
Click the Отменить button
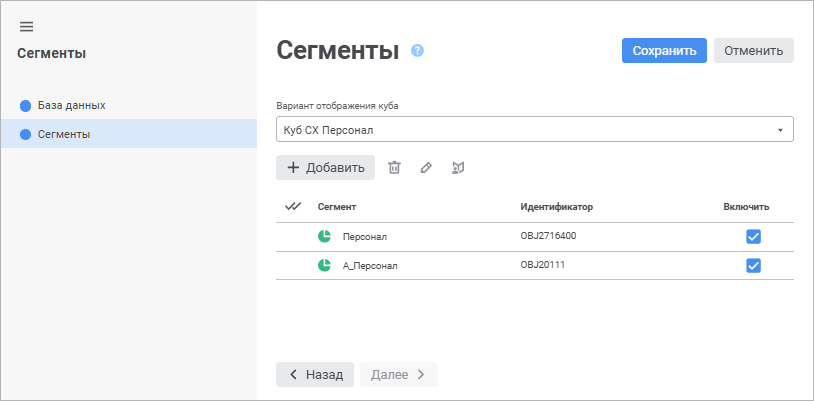pyautogui.click(x=753, y=50)
